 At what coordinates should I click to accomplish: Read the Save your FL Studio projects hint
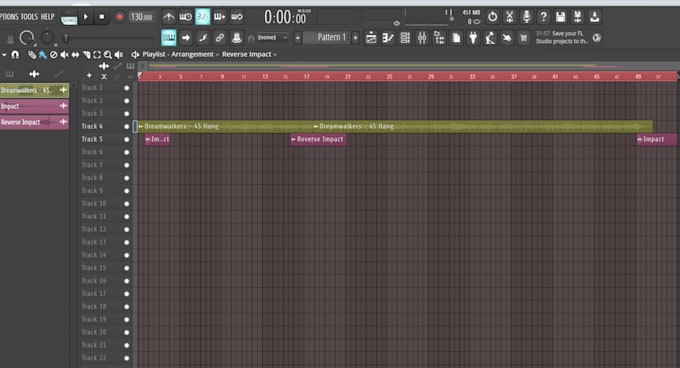[x=562, y=37]
